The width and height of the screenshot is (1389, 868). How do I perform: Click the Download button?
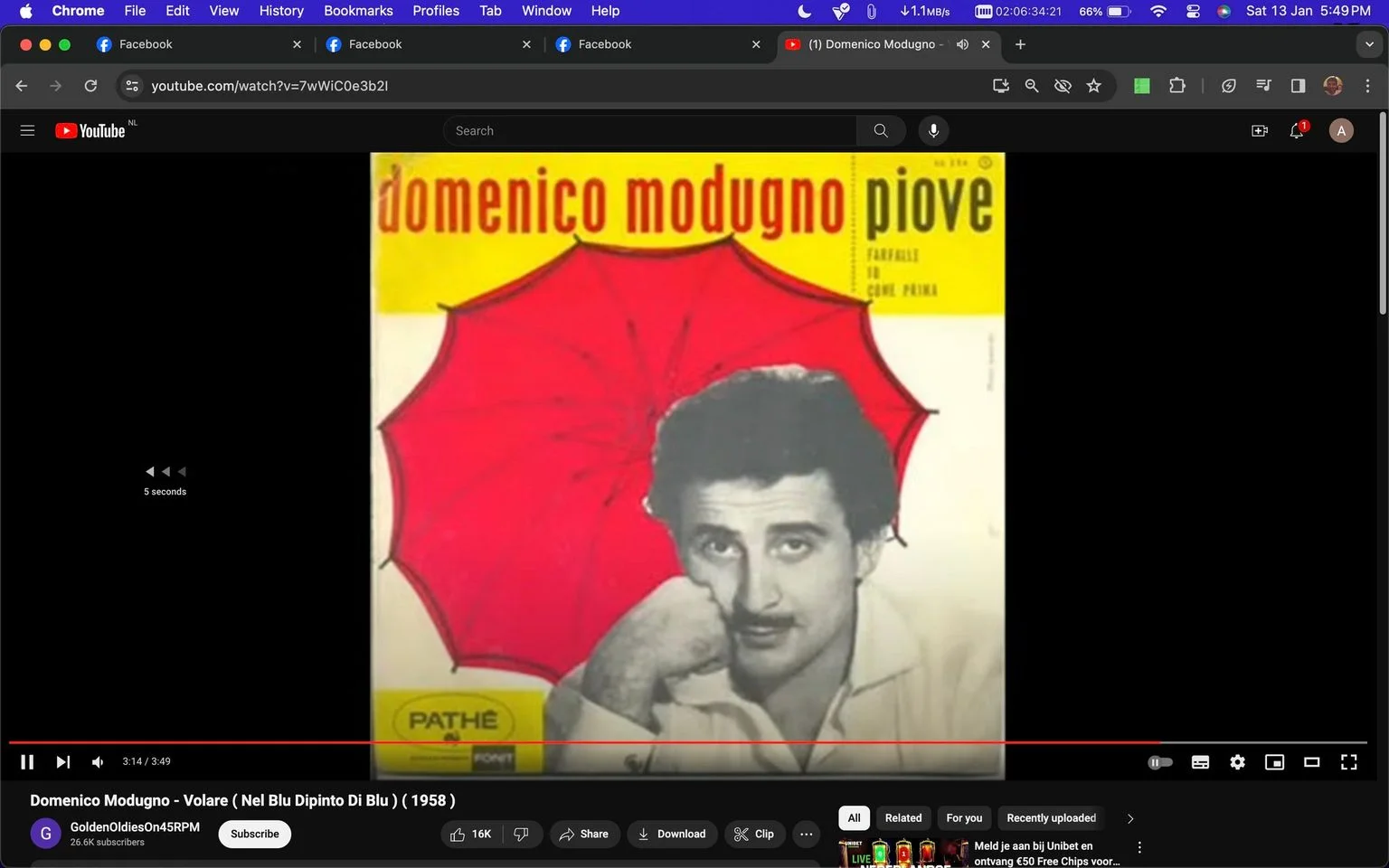pos(672,834)
